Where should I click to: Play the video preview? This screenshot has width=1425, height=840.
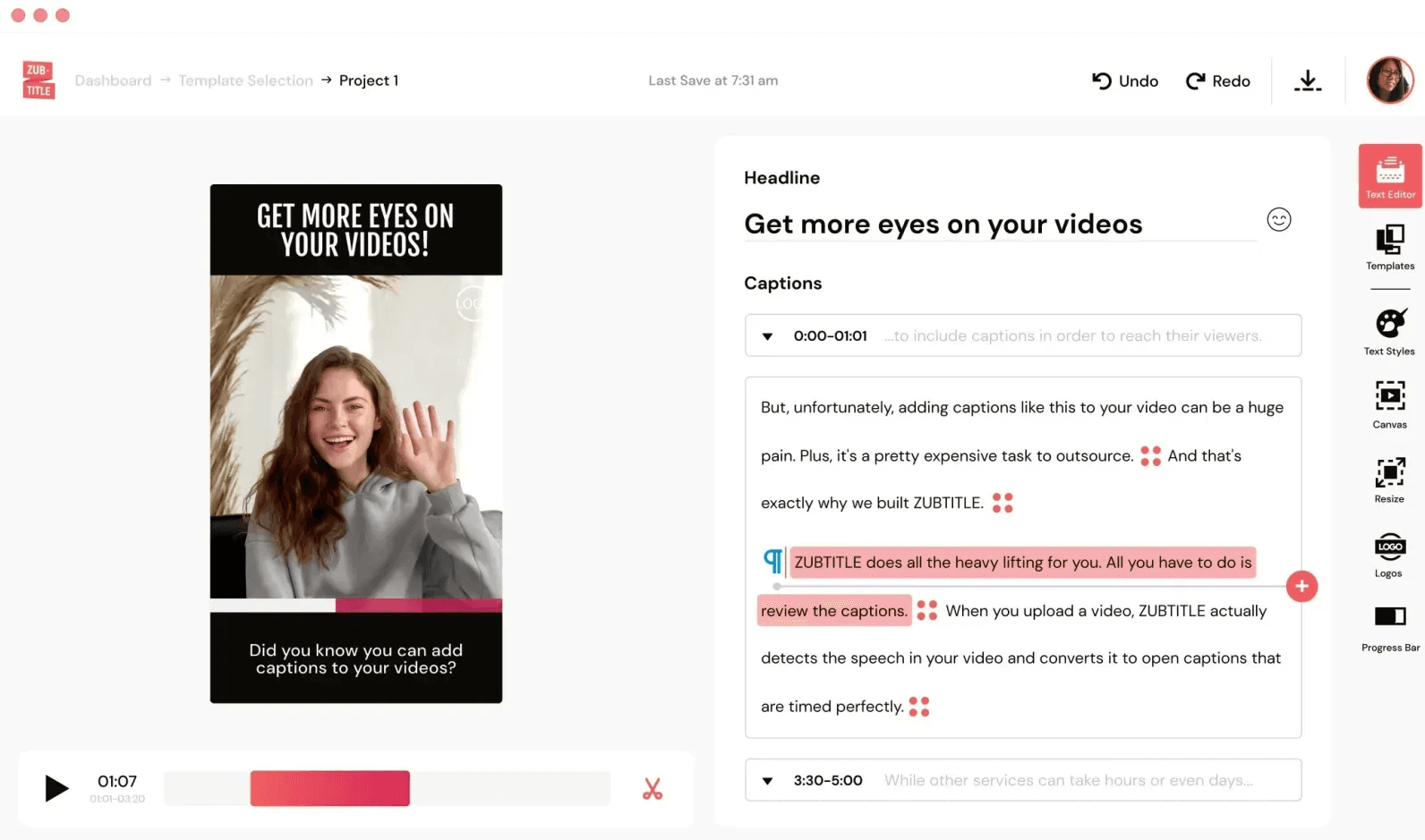pos(56,788)
